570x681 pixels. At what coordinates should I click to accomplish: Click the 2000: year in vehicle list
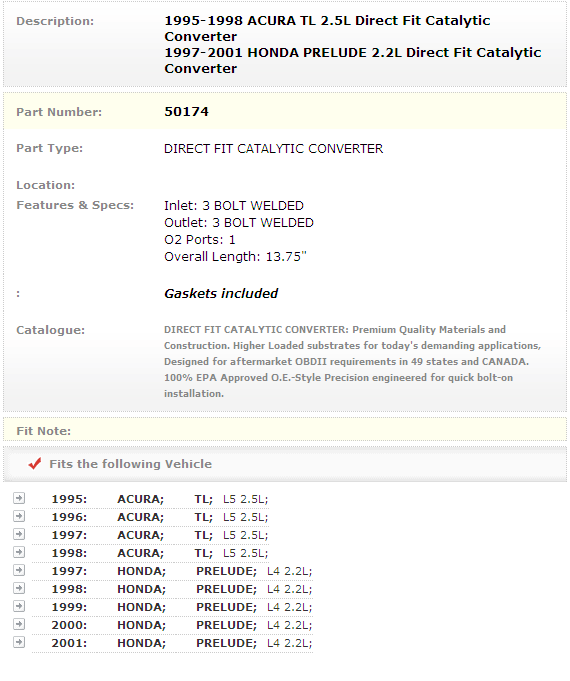click(69, 625)
